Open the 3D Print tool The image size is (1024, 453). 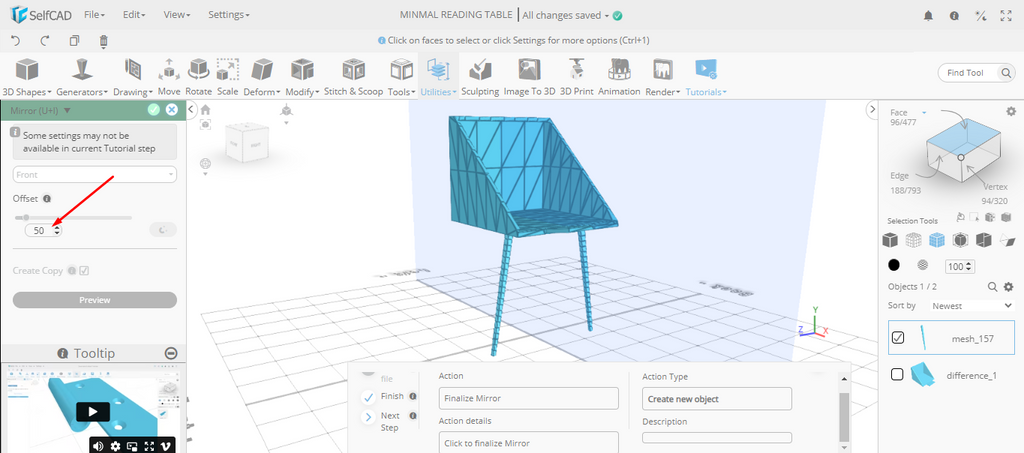pos(576,75)
